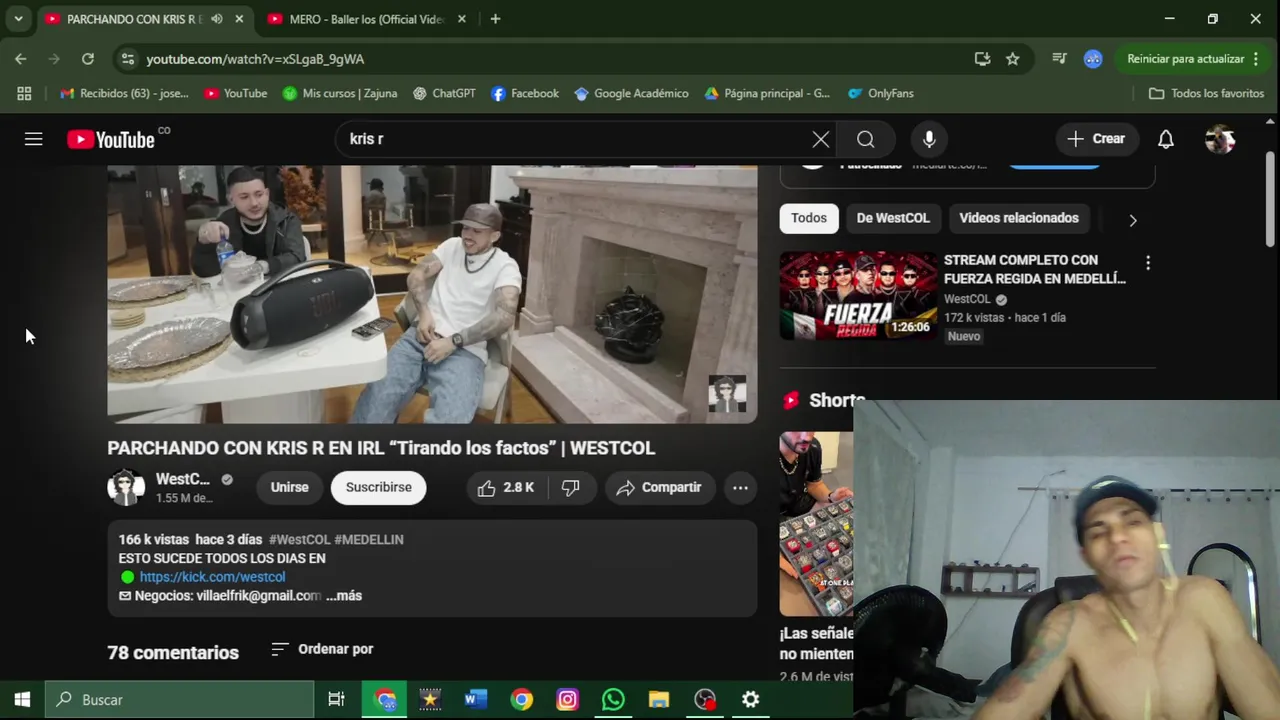The image size is (1280, 720).
Task: Like the video with thumbs up
Action: click(x=506, y=487)
